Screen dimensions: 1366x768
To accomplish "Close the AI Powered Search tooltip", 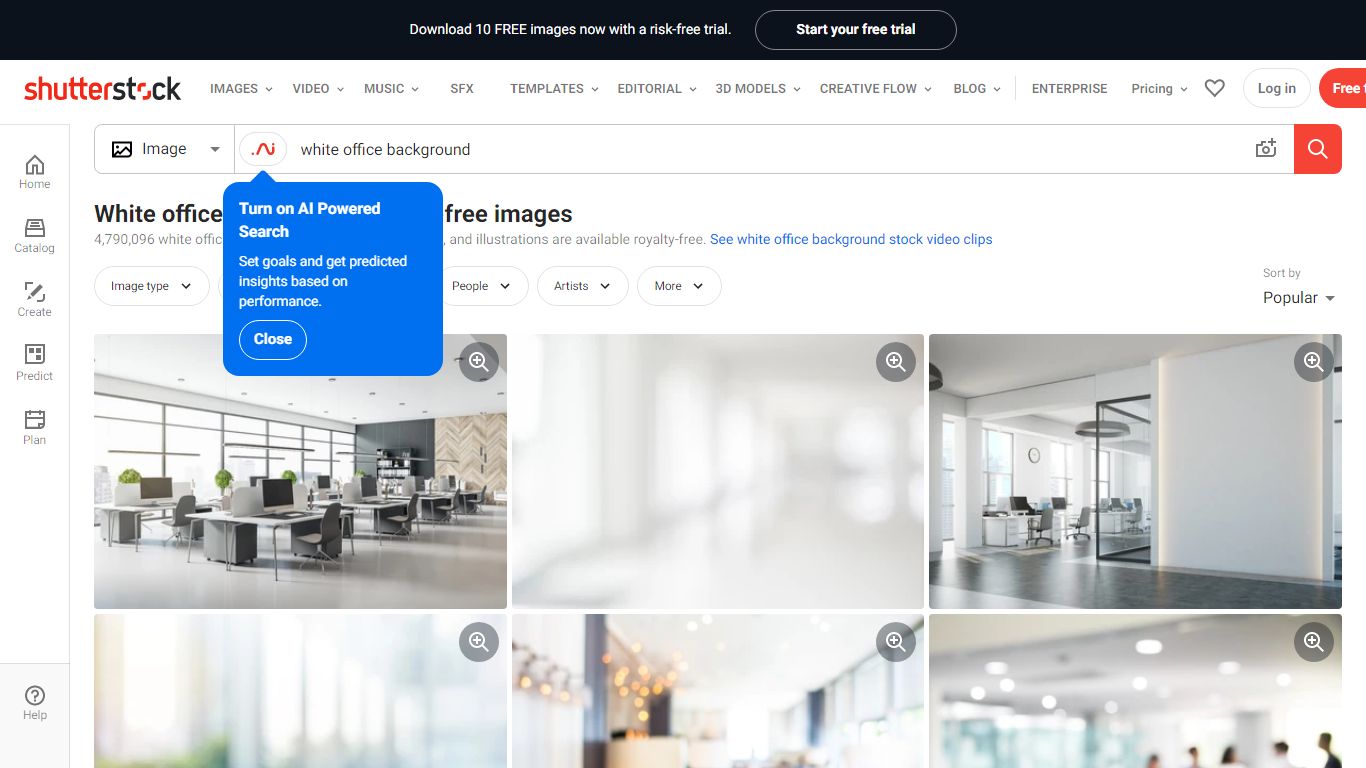I will tap(273, 339).
